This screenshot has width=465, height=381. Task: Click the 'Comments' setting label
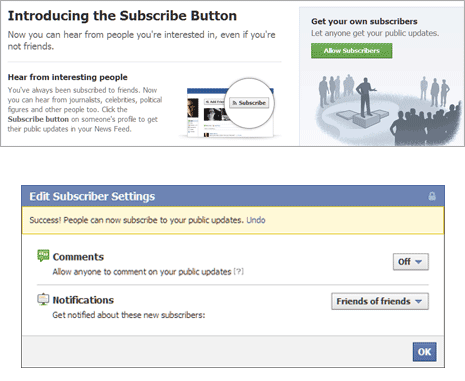click(x=78, y=257)
